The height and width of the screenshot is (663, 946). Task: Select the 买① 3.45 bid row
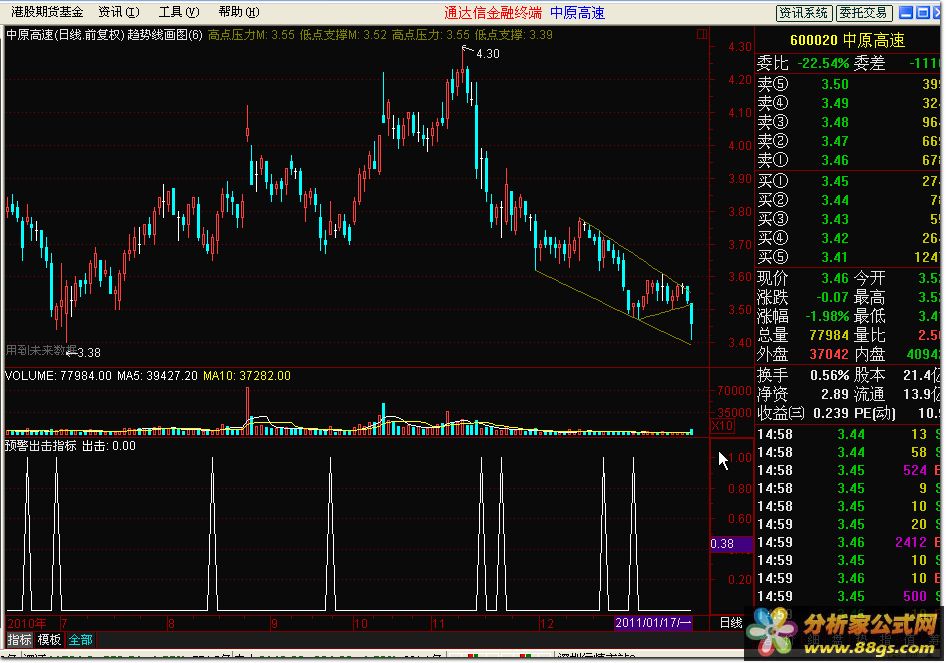847,181
